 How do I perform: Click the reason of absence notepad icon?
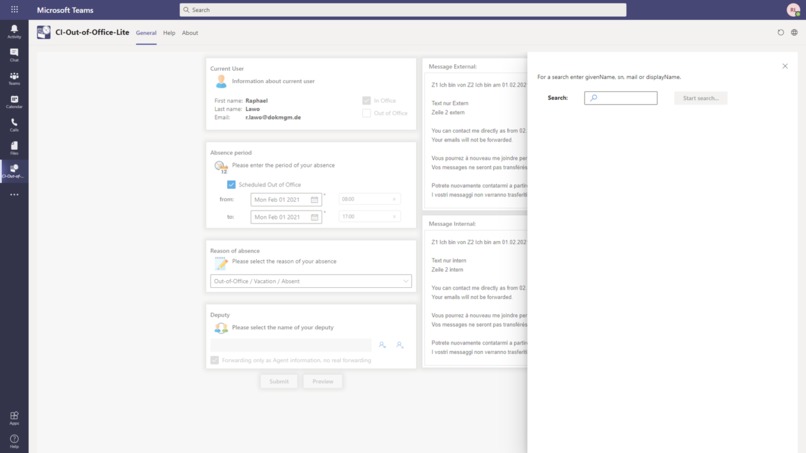221,263
